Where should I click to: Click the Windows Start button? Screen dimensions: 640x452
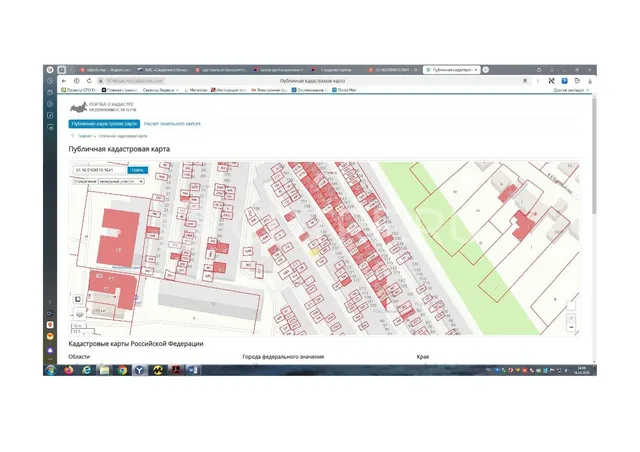[x=51, y=370]
